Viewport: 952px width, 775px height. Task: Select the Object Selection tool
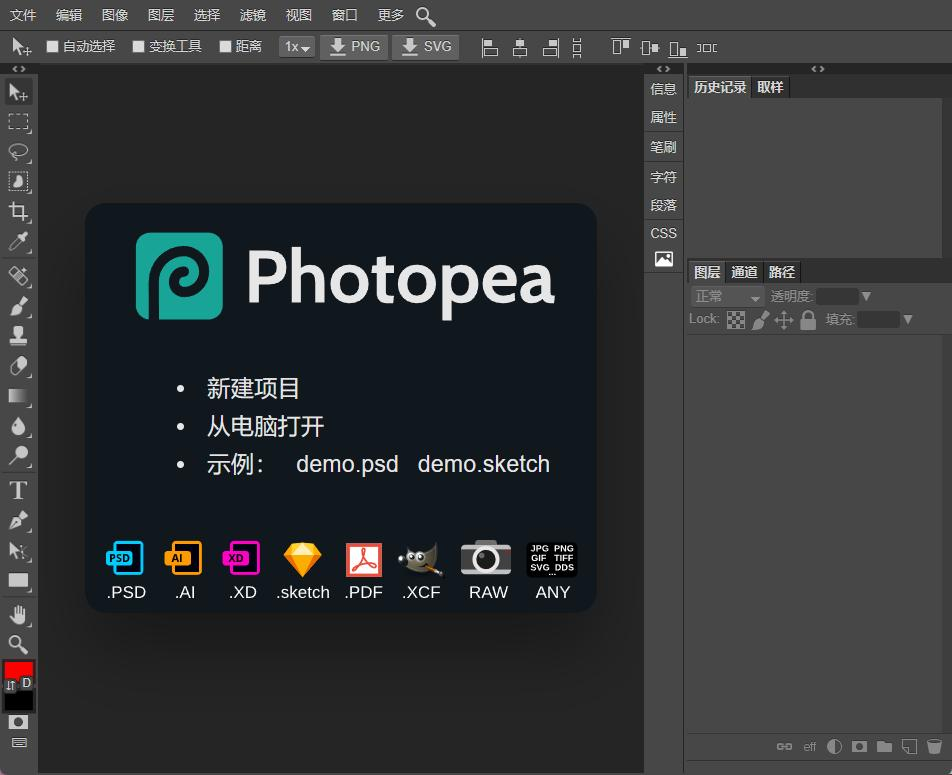(x=18, y=182)
